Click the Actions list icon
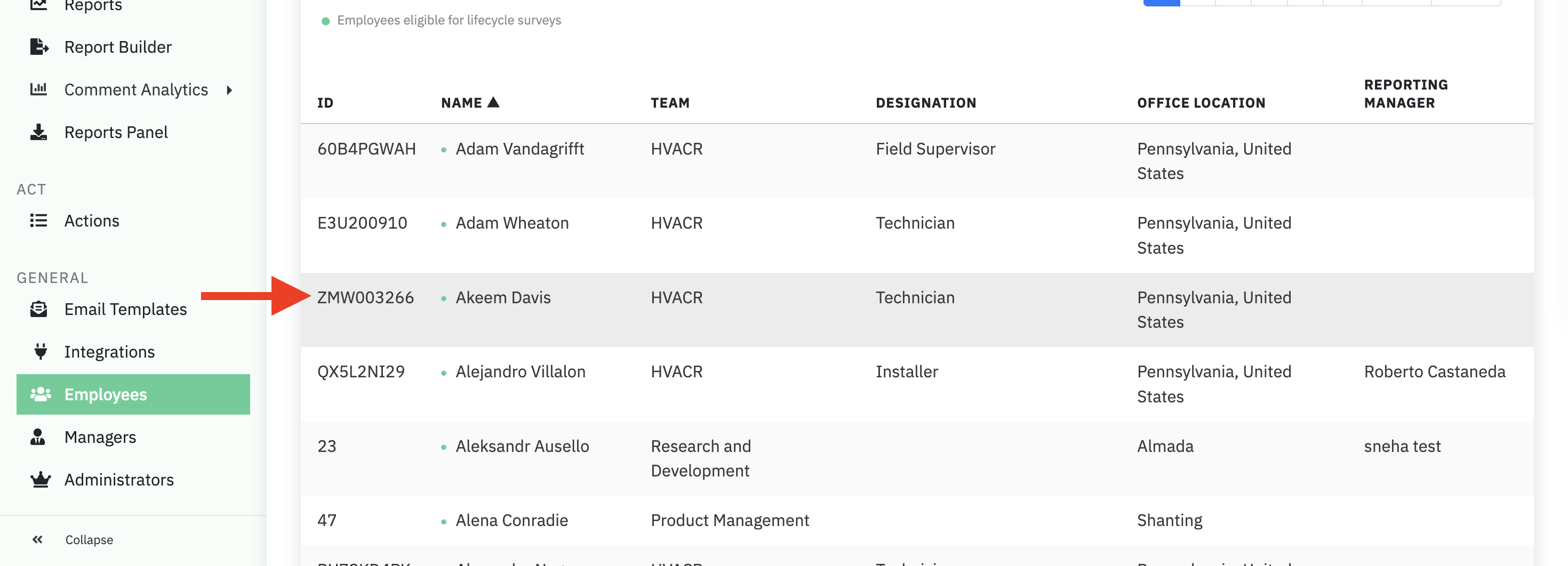 pyautogui.click(x=39, y=221)
